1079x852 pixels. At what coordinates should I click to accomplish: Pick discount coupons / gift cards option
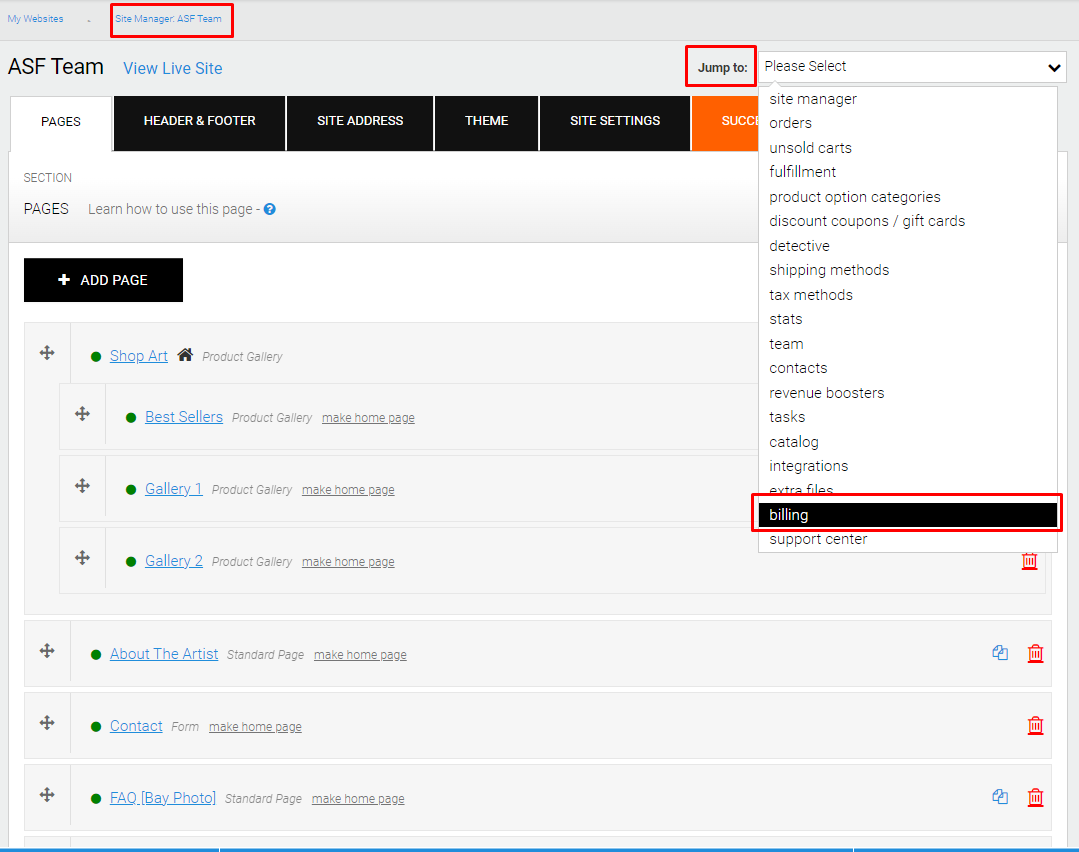click(x=867, y=221)
